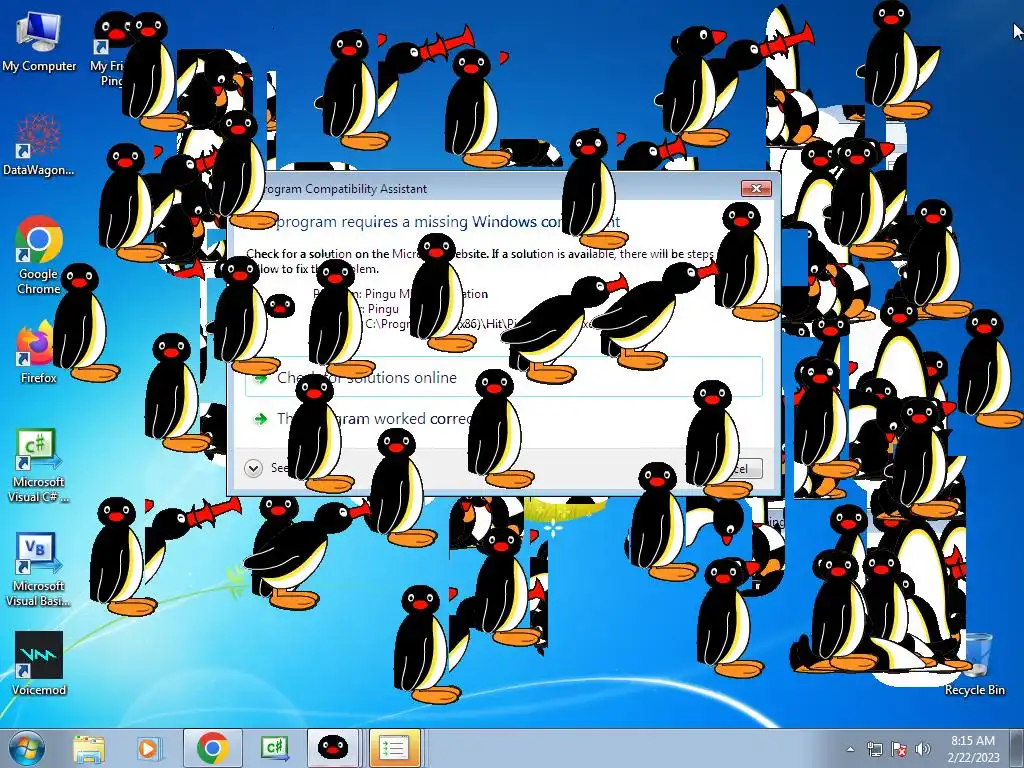
Task: Open the network tray icon
Action: [874, 749]
